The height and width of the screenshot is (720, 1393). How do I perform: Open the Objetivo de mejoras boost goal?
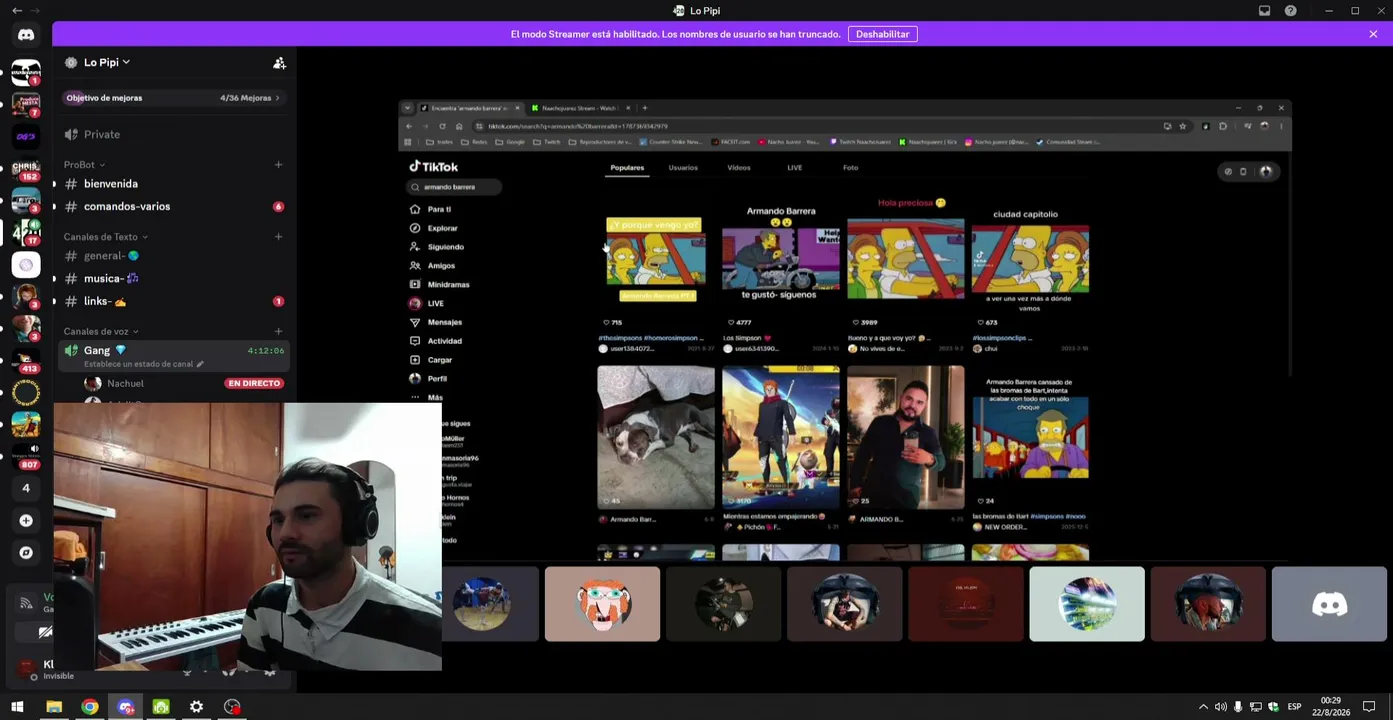click(x=173, y=98)
